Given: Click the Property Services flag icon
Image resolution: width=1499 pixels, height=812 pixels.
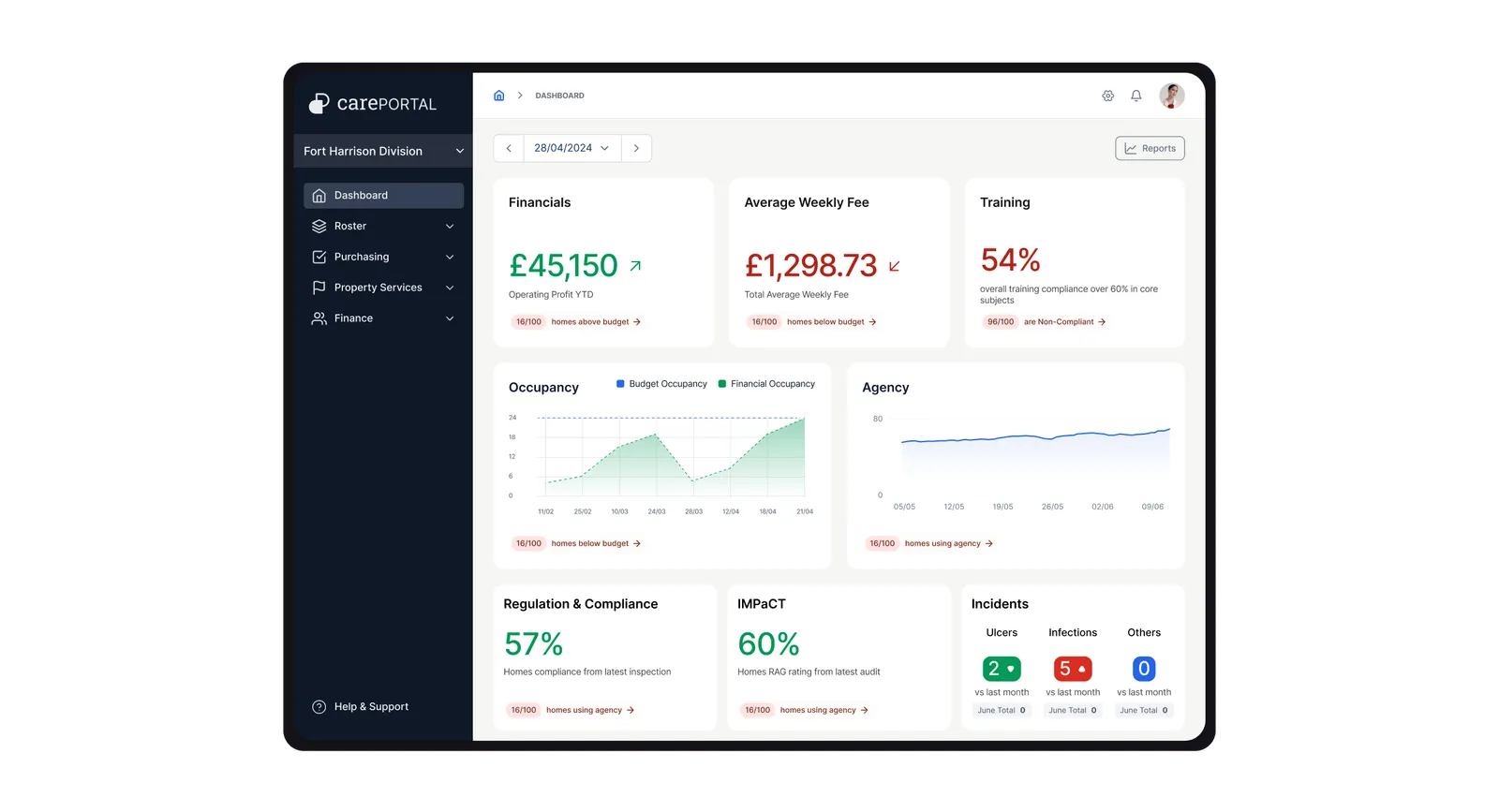Looking at the screenshot, I should click(x=319, y=288).
